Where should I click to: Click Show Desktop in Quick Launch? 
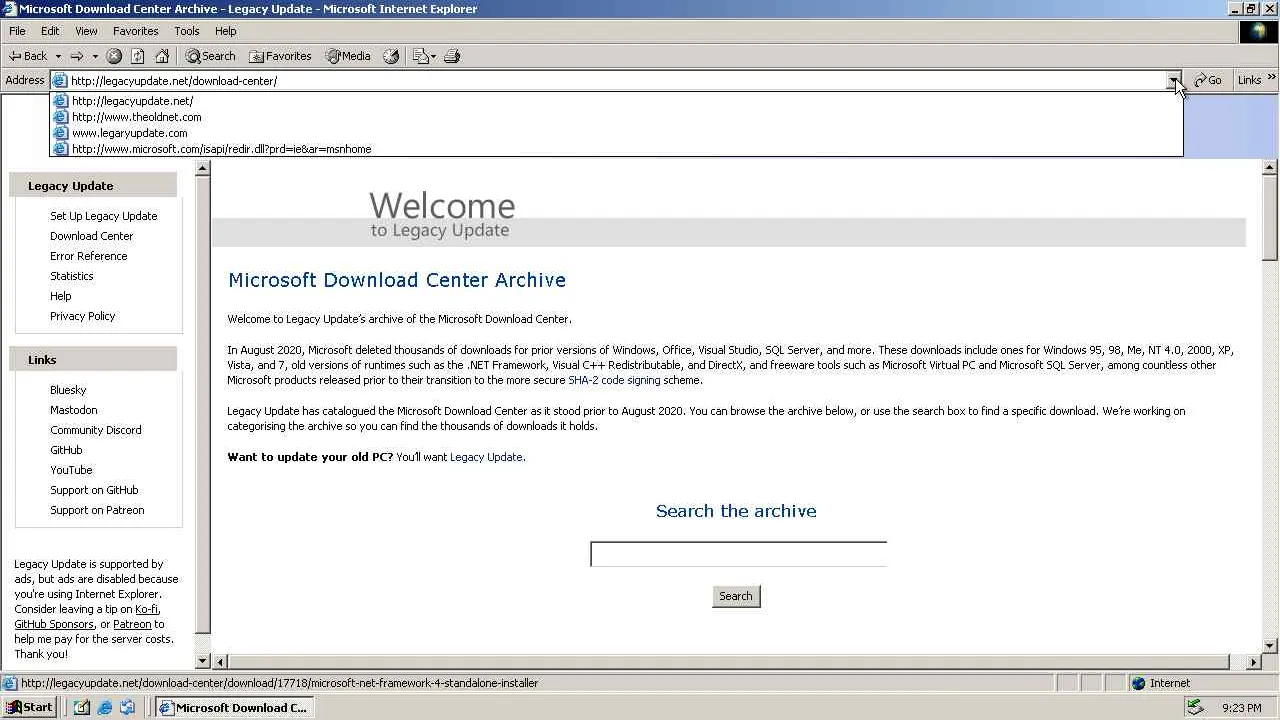(x=82, y=707)
